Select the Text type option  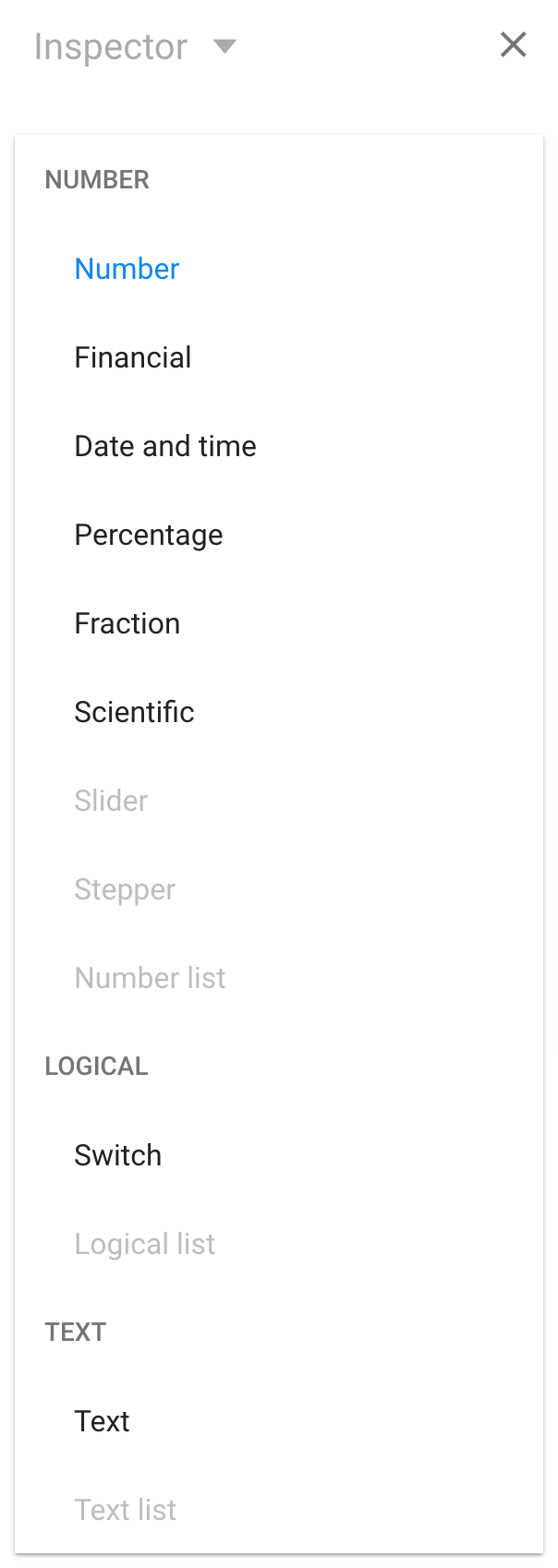(x=279, y=1421)
